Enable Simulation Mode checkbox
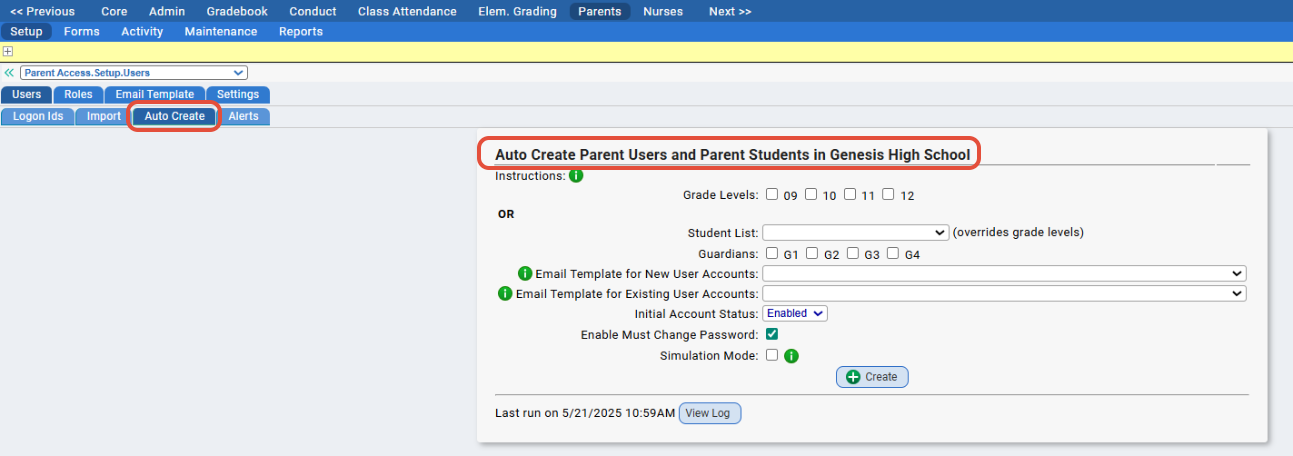Viewport: 1293px width, 456px height. [772, 354]
